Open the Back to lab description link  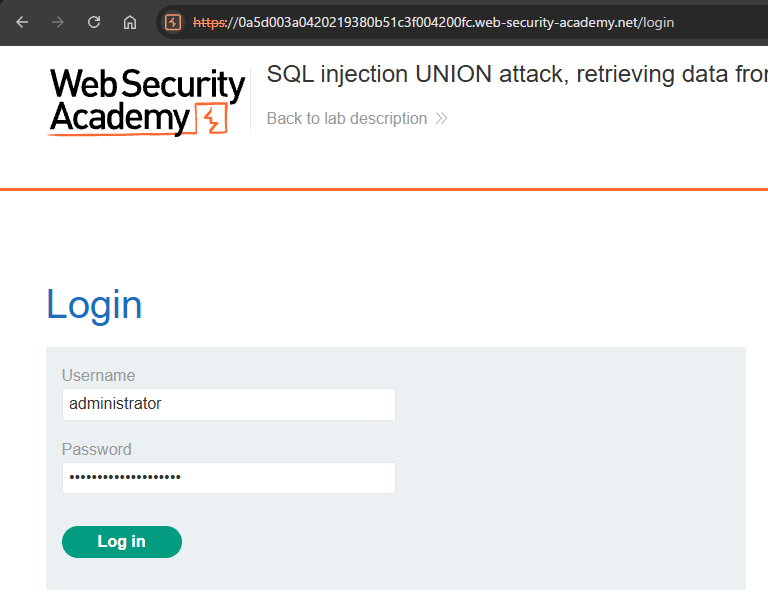pyautogui.click(x=346, y=119)
